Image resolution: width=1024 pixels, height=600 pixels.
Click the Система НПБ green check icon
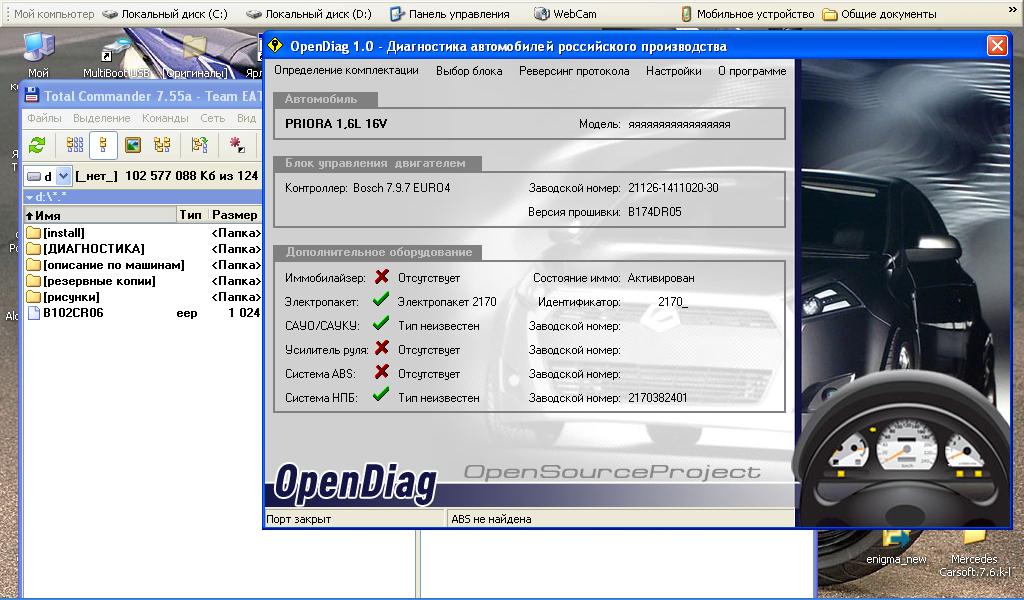point(381,396)
